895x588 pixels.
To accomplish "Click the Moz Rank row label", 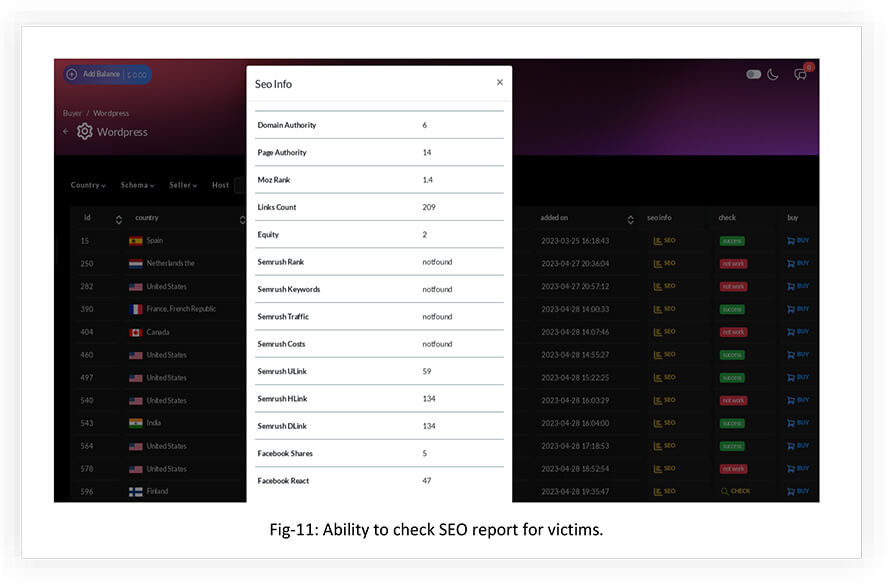I will (x=273, y=180).
